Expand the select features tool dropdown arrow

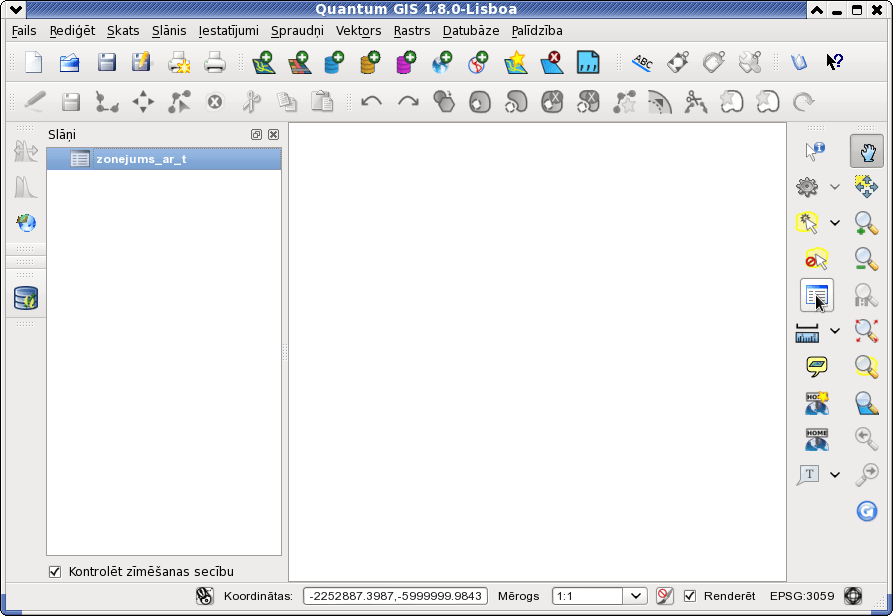coord(834,223)
